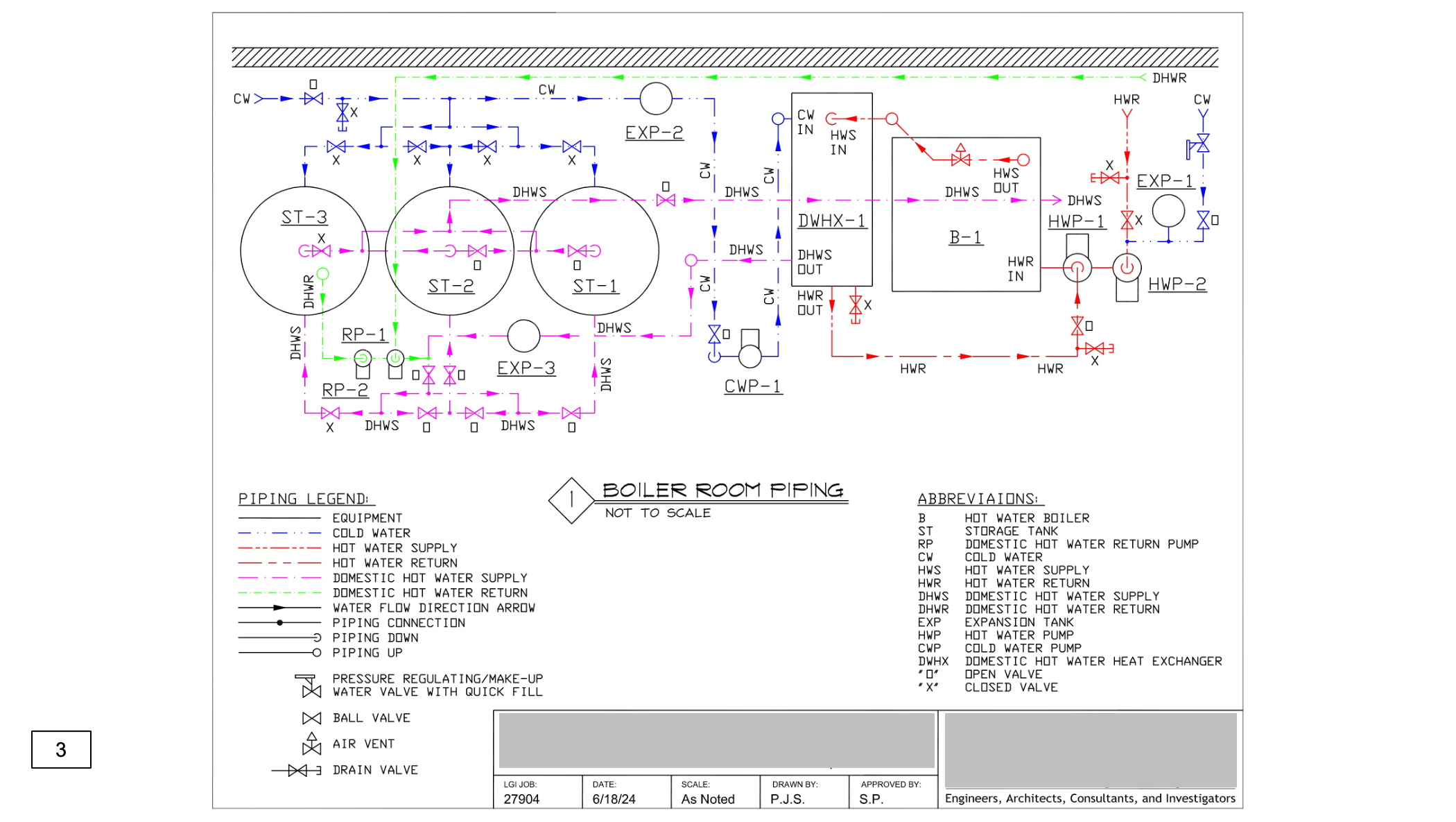
Task: Select the DWHX-1 heat exchanger label
Action: click(831, 221)
